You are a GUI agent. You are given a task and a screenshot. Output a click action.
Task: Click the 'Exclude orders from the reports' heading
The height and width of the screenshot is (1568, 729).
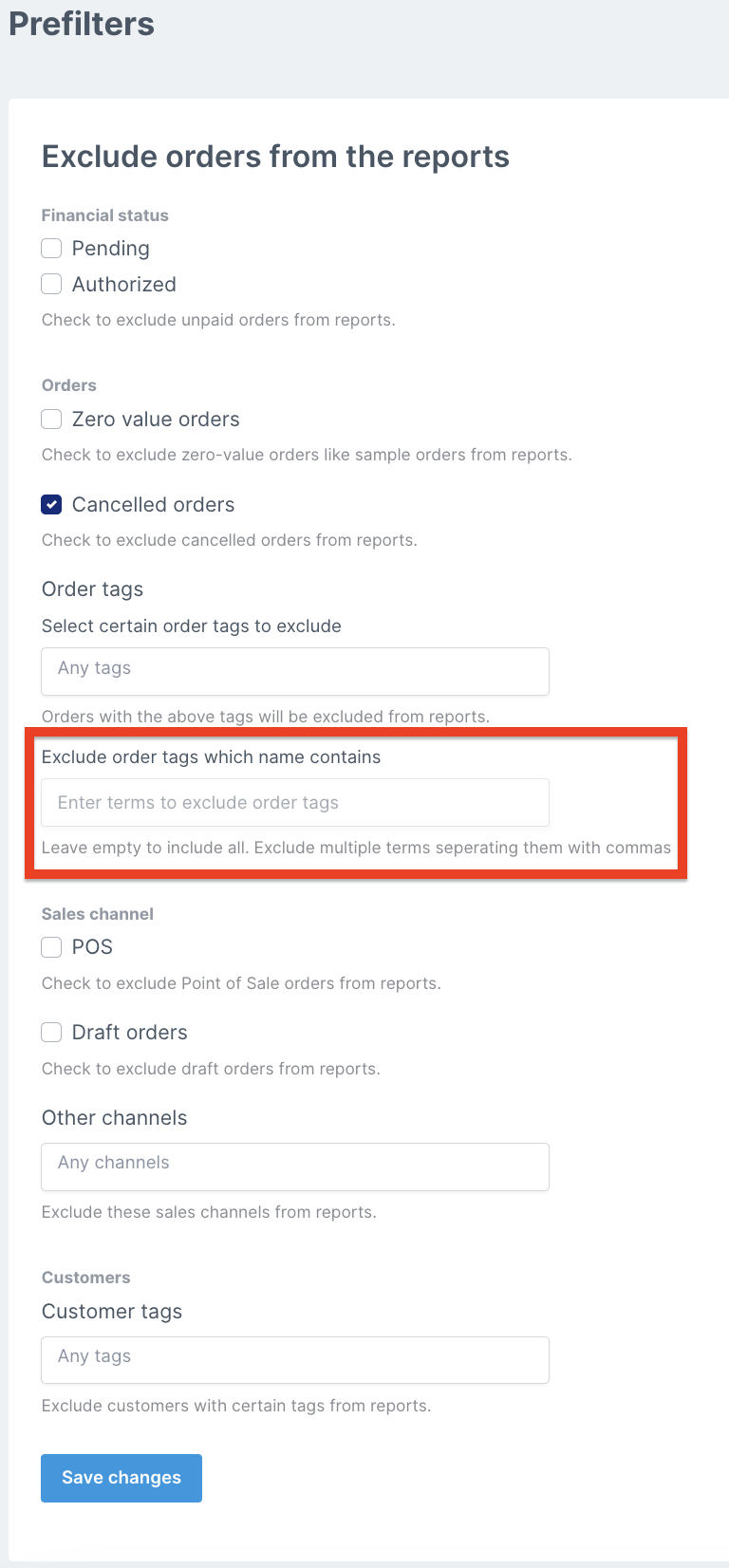point(275,157)
